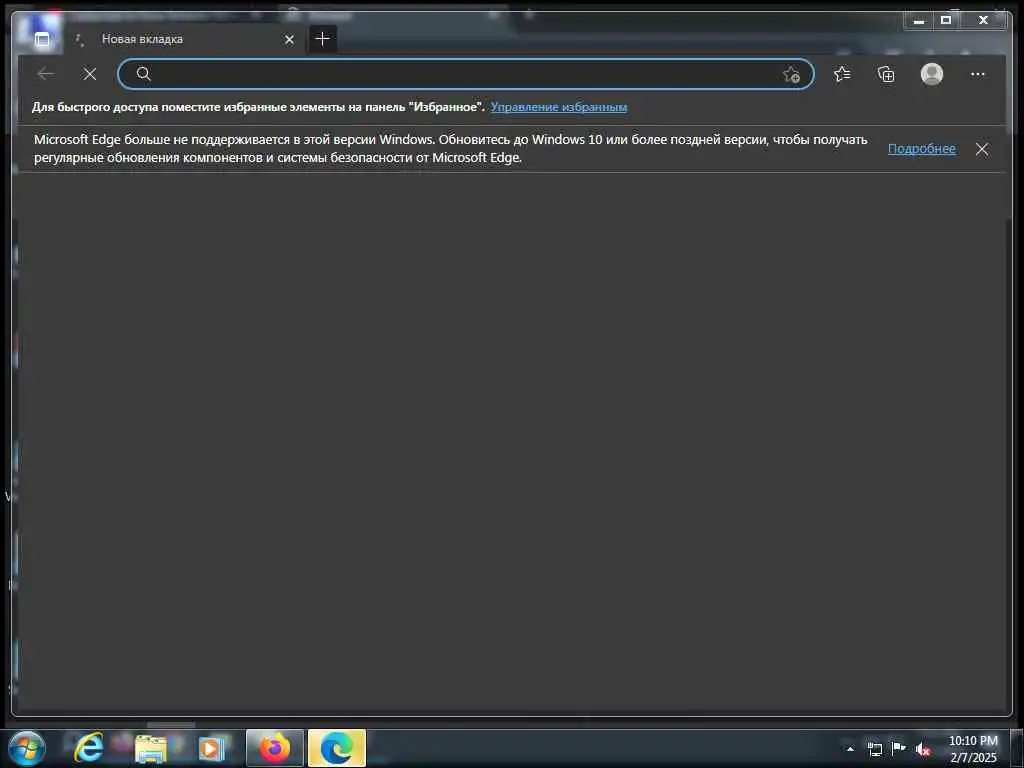Select the Новая вкладка tab
Screen dimensions: 1024x768
point(184,39)
